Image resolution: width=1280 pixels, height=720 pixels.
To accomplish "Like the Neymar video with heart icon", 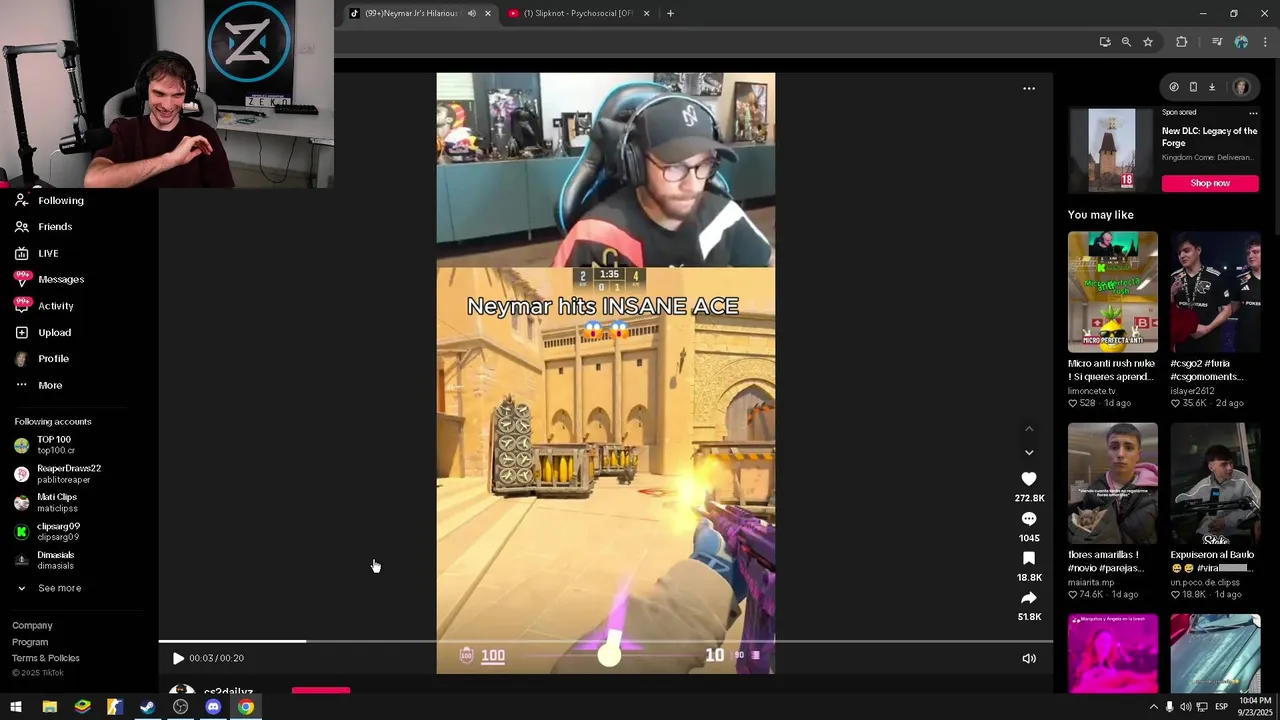I will (1029, 479).
